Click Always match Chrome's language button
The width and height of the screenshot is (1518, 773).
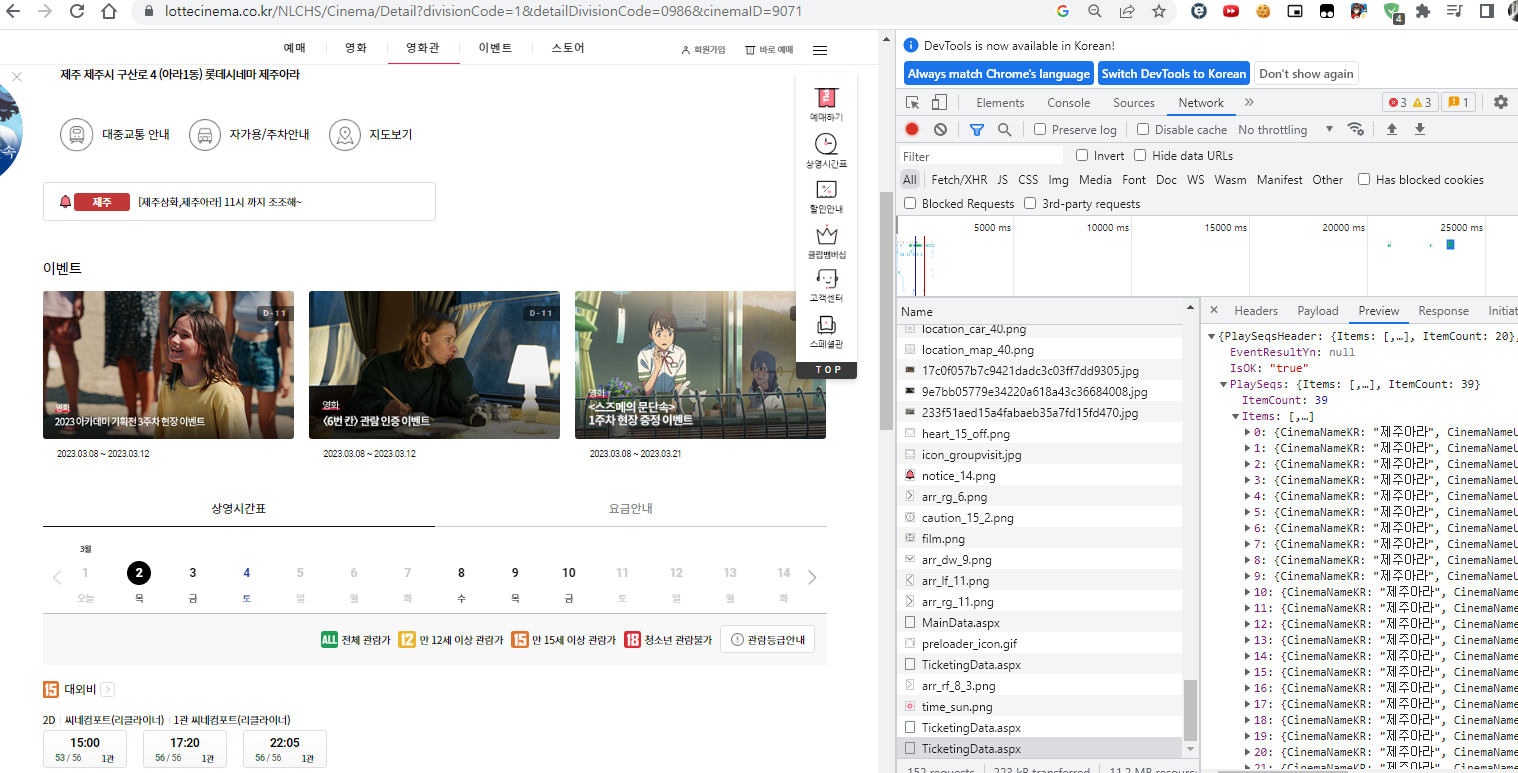(998, 74)
